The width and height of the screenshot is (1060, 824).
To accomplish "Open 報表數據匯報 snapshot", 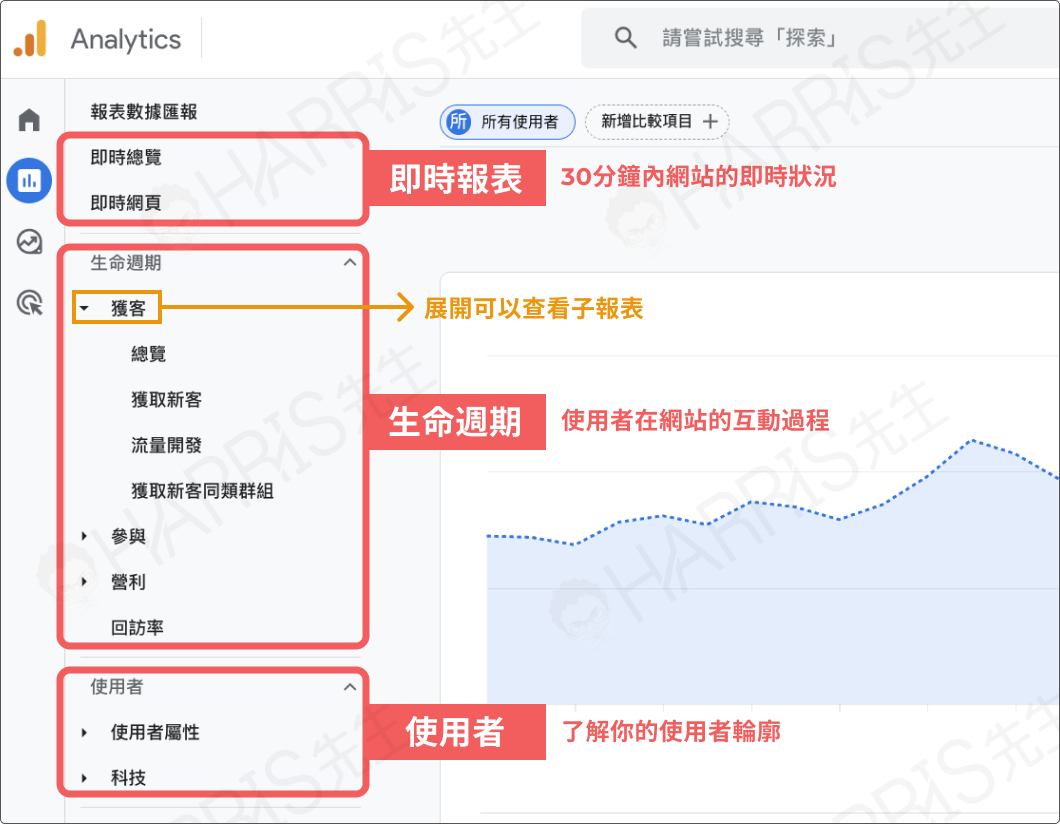I will click(x=144, y=112).
